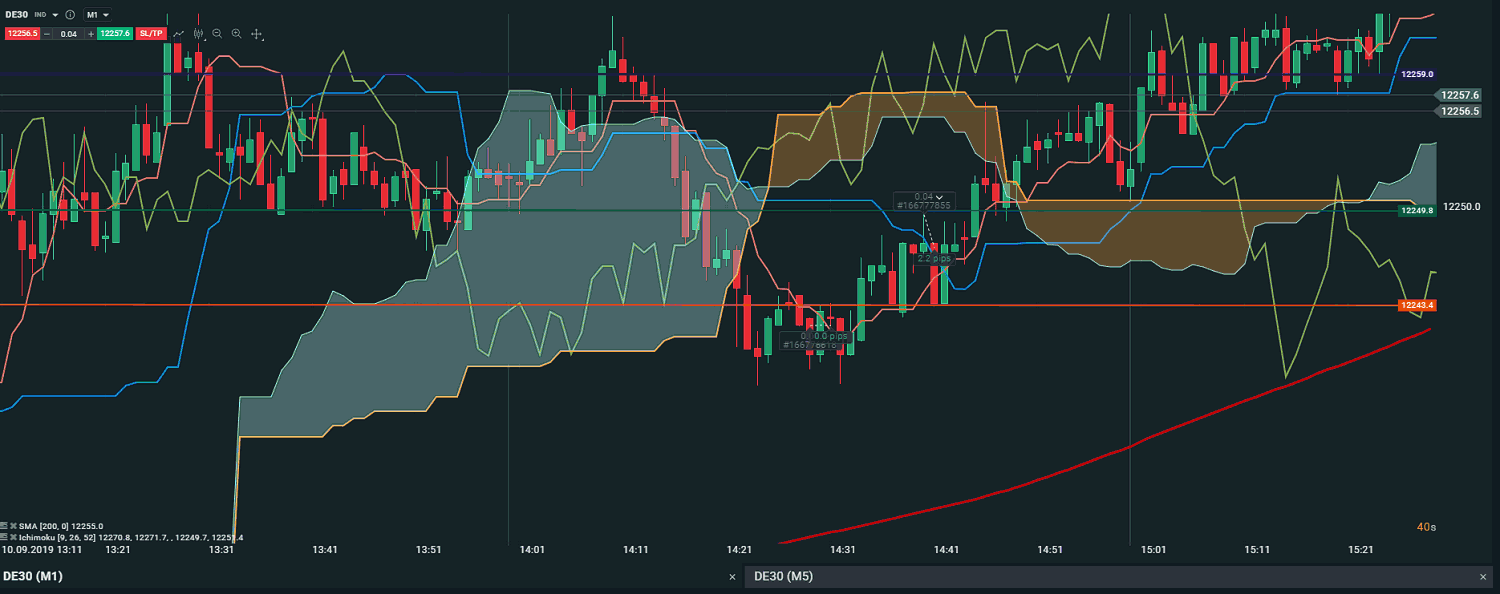Click the 12250.0 price axis value
Image resolution: width=1500 pixels, height=594 pixels.
(1461, 206)
